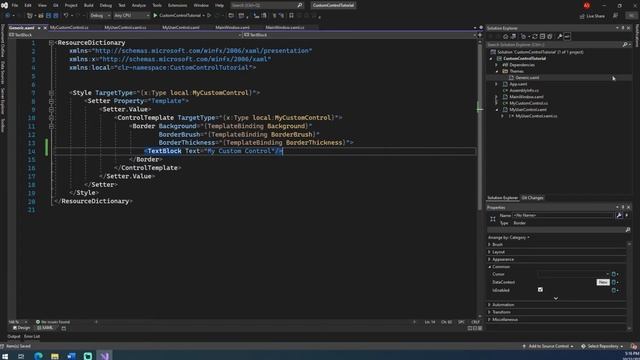Click the top Visual Studio search box
This screenshot has width=640, height=360.
point(267,5)
